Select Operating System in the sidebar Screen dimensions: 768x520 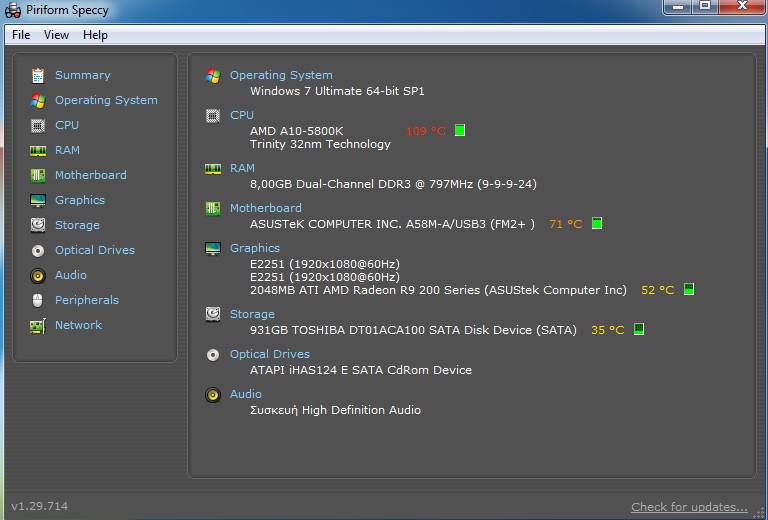coord(106,100)
